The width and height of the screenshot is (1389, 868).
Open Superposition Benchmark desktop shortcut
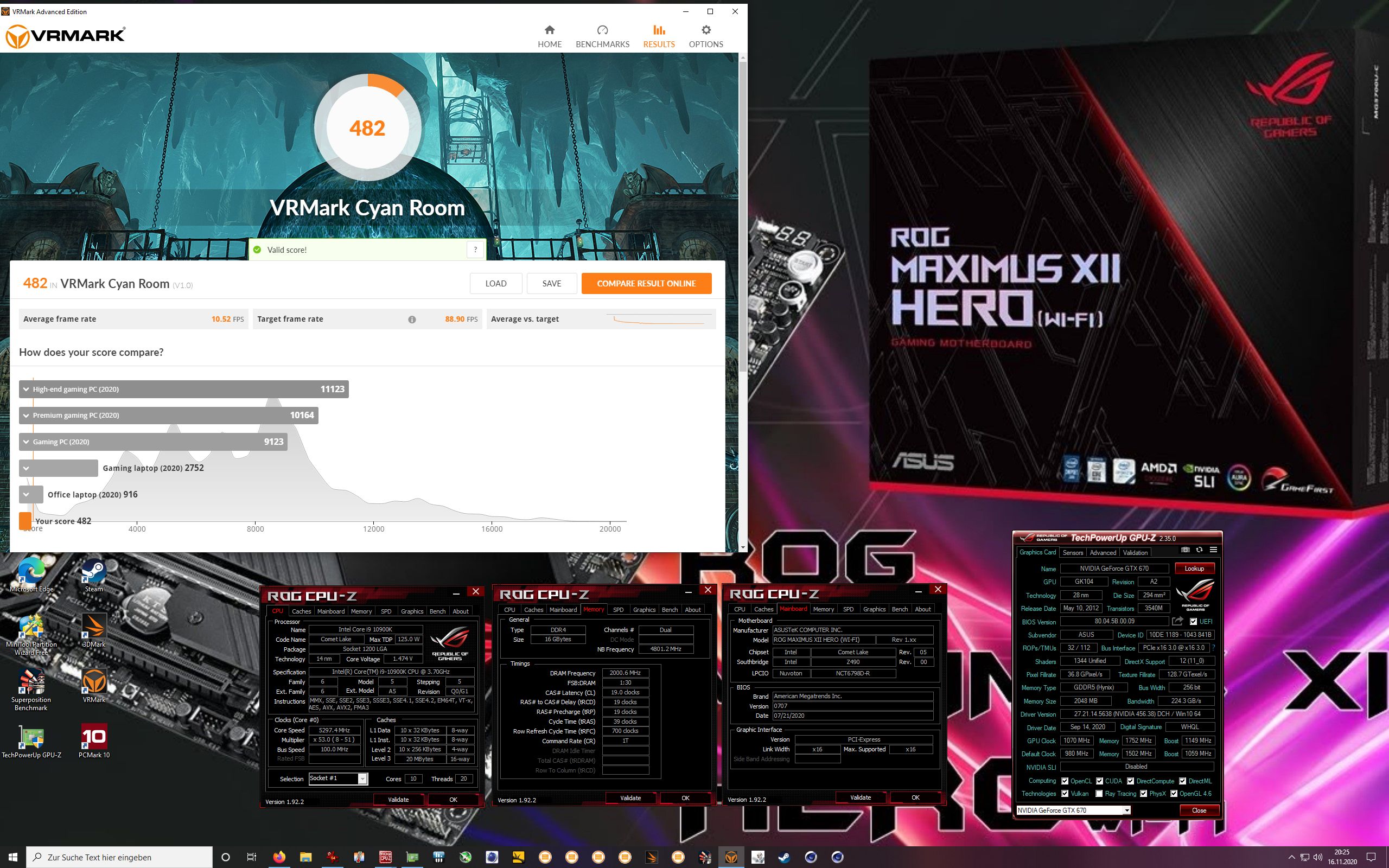(31, 690)
